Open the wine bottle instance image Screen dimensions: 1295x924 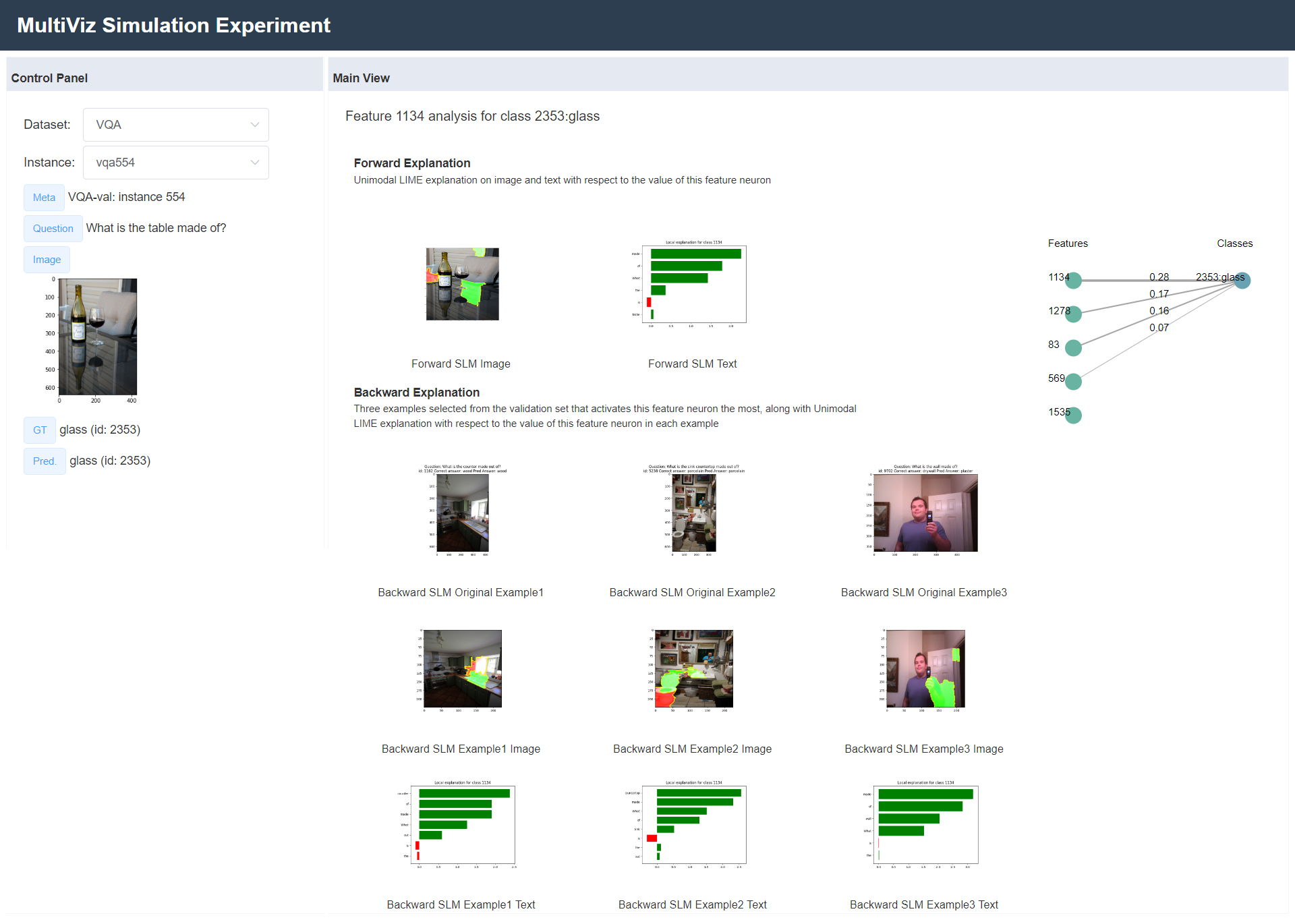point(98,337)
